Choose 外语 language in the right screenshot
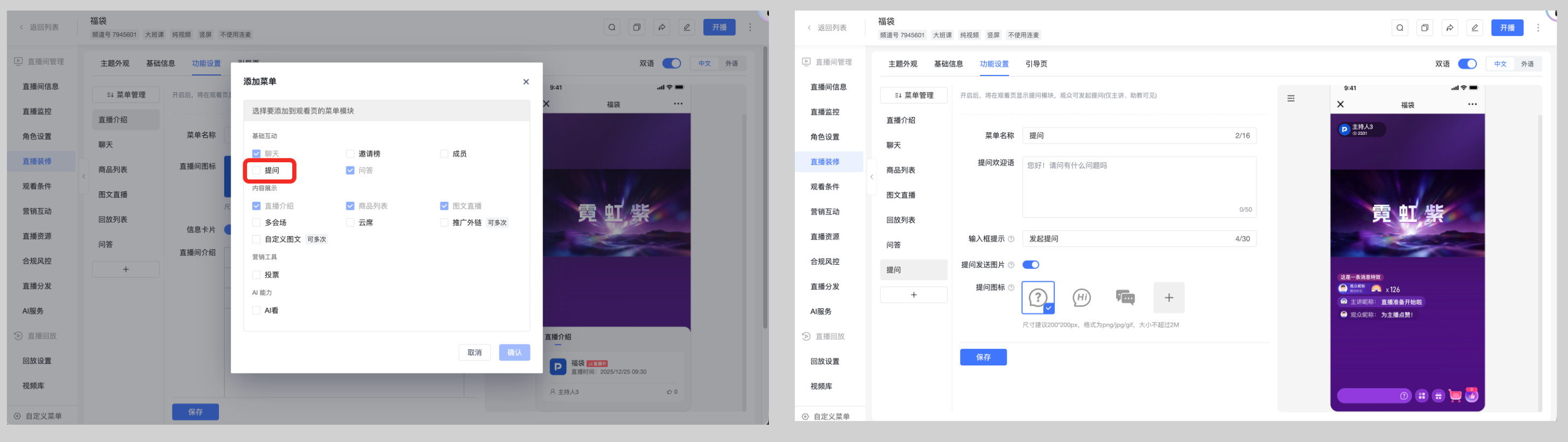 [x=1527, y=64]
